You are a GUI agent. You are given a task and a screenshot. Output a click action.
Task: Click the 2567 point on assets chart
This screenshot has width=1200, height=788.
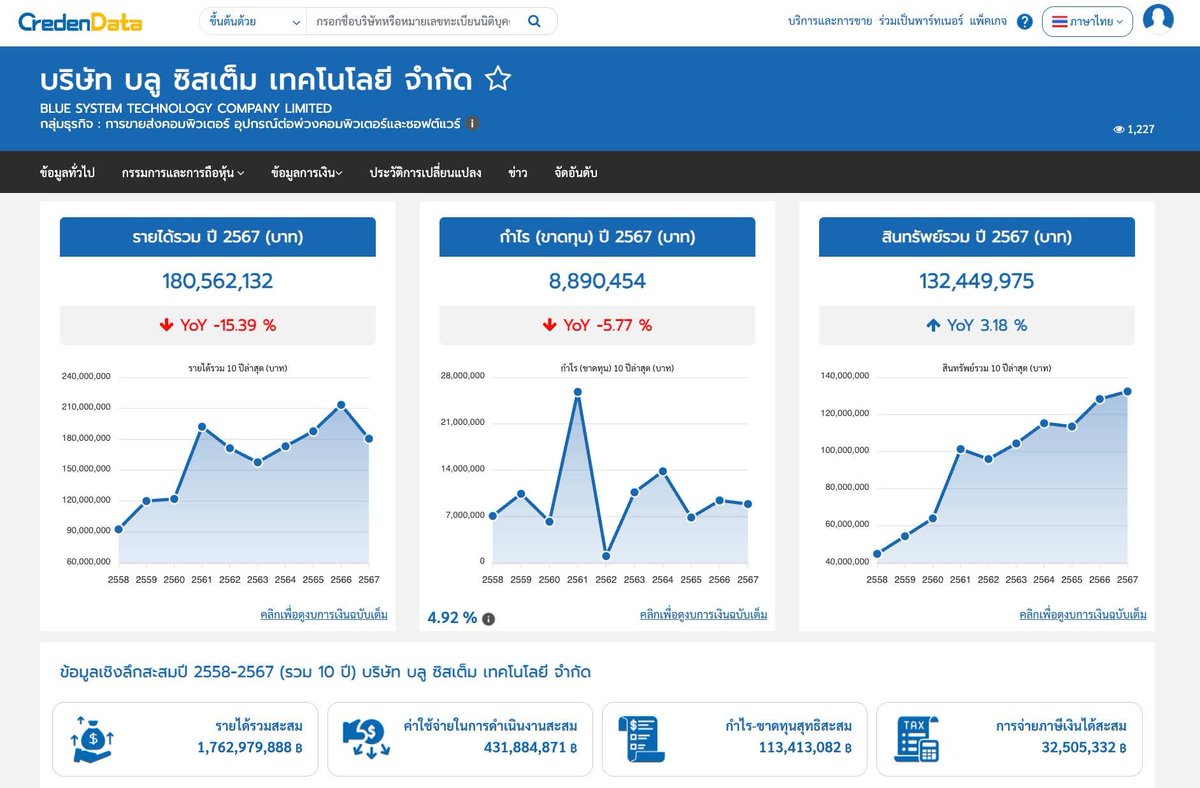pyautogui.click(x=1127, y=392)
